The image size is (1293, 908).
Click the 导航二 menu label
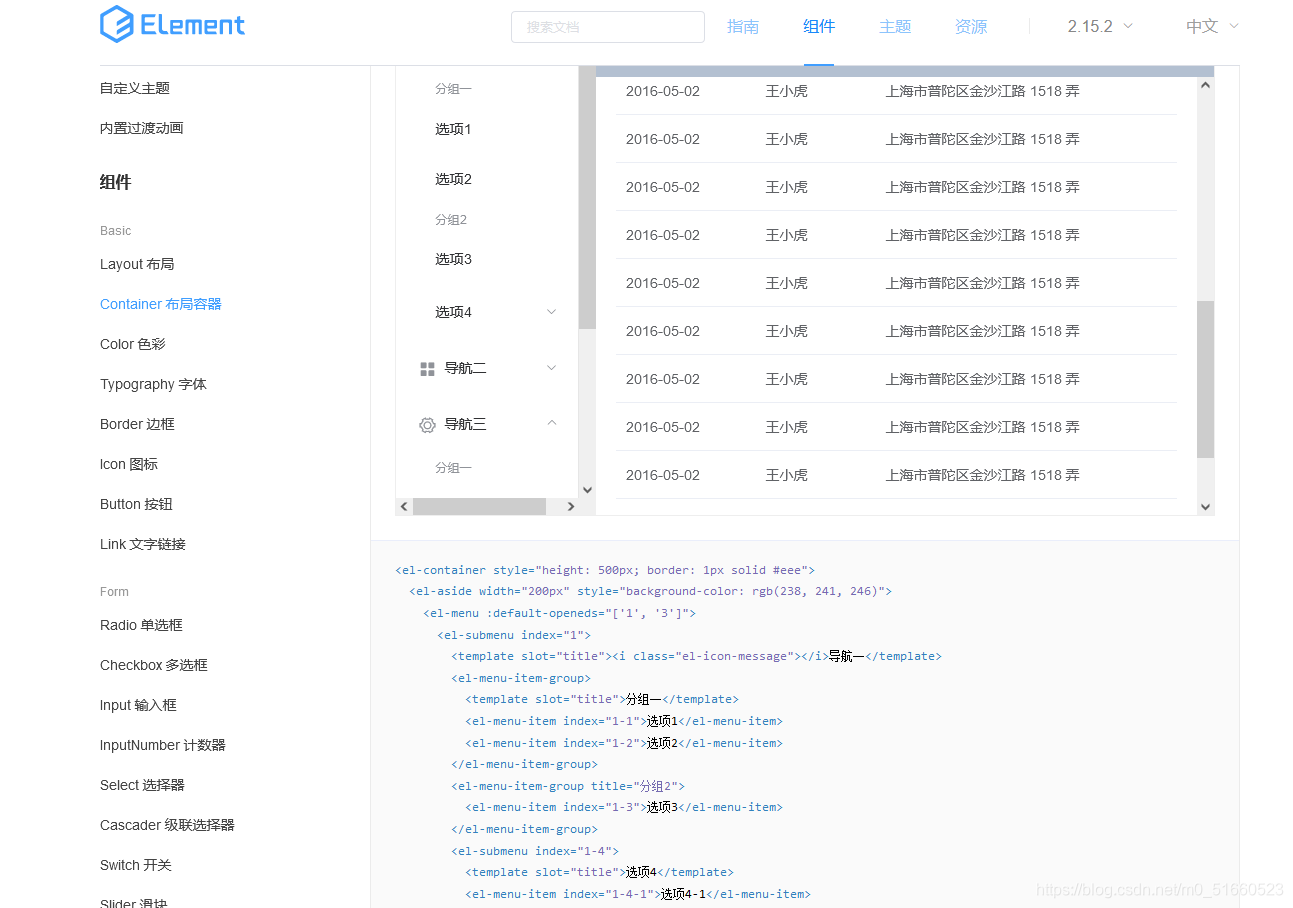click(x=465, y=368)
